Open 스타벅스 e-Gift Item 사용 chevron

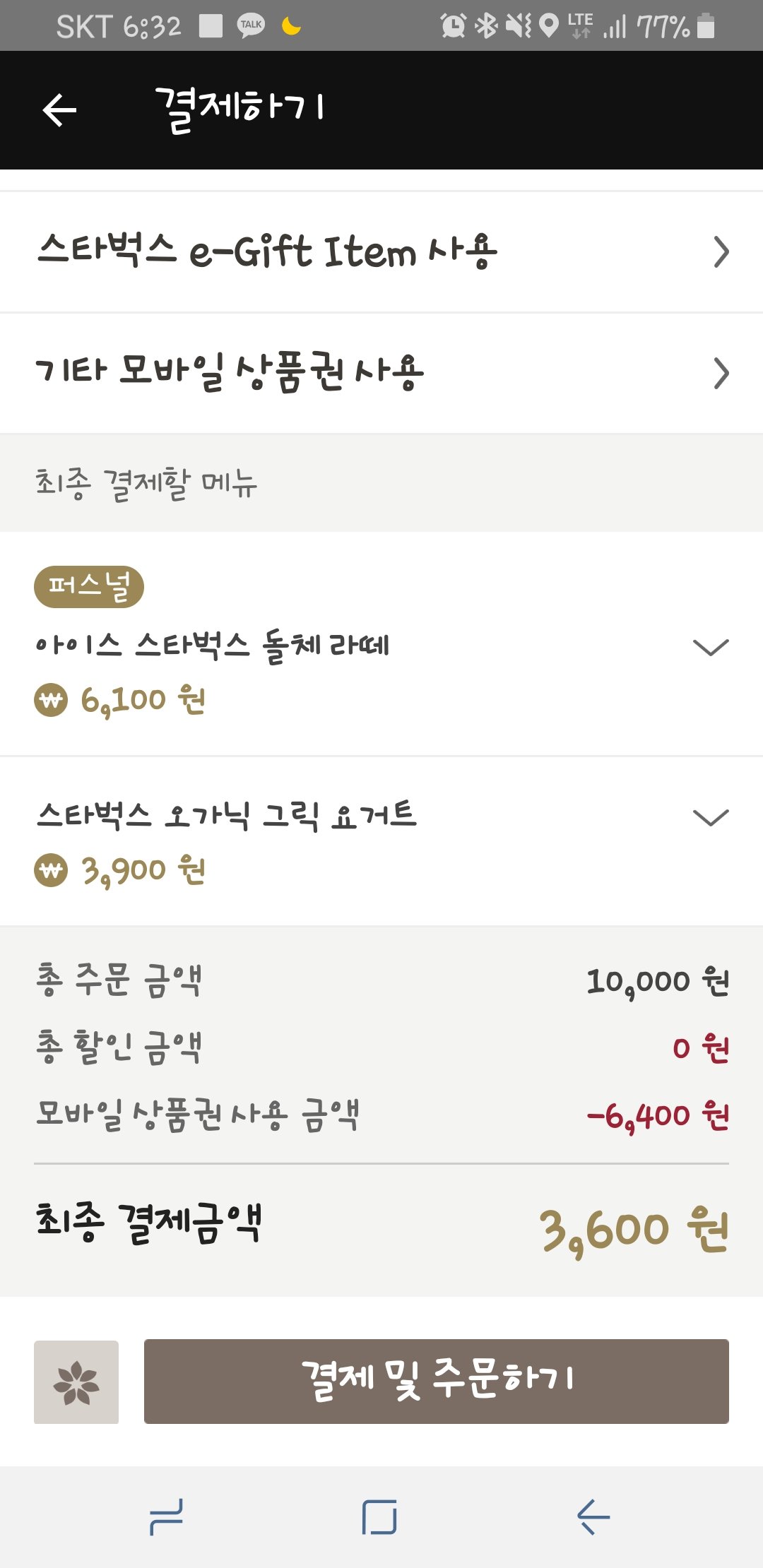pyautogui.click(x=721, y=252)
